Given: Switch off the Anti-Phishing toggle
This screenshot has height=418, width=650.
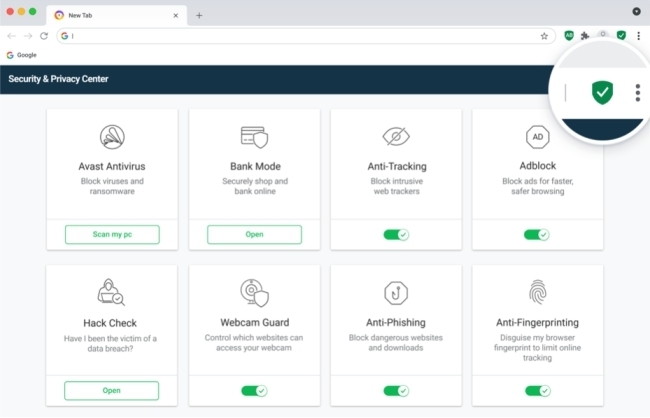Looking at the screenshot, I should click(x=396, y=390).
